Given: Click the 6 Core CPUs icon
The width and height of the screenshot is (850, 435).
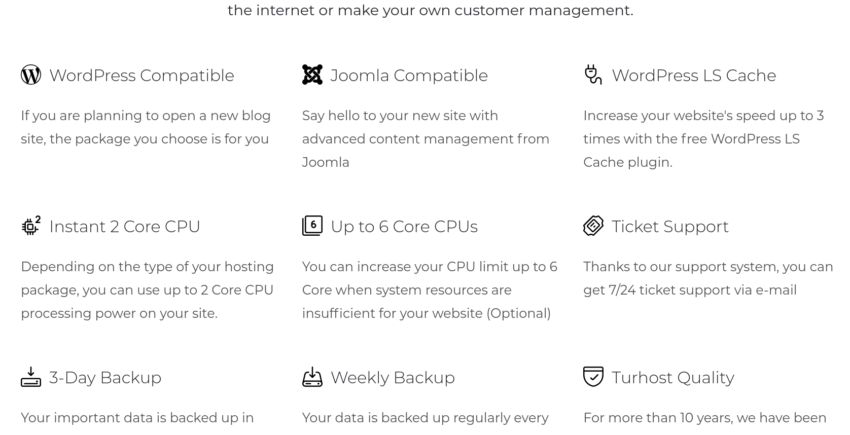Looking at the screenshot, I should pos(312,226).
